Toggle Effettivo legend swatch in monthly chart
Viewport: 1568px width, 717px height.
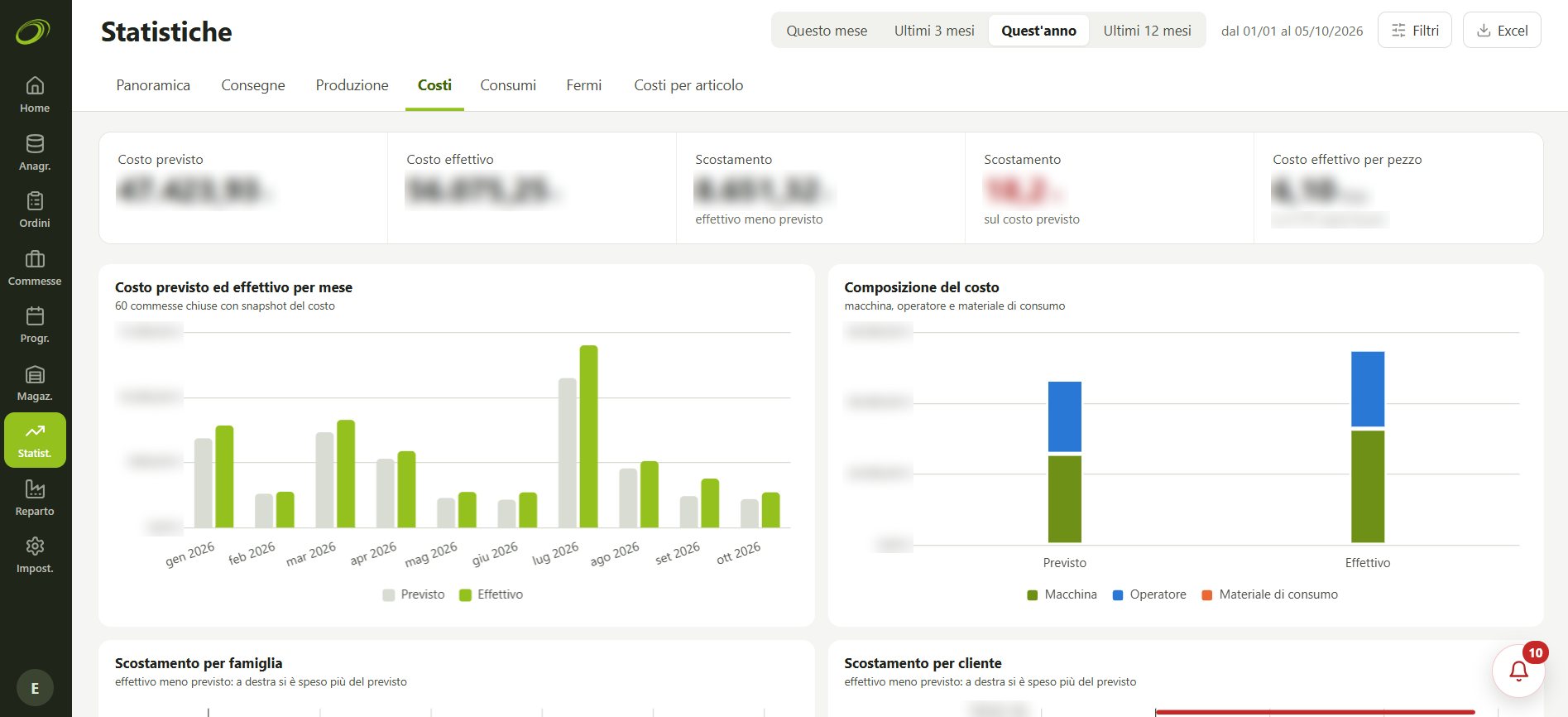click(465, 595)
